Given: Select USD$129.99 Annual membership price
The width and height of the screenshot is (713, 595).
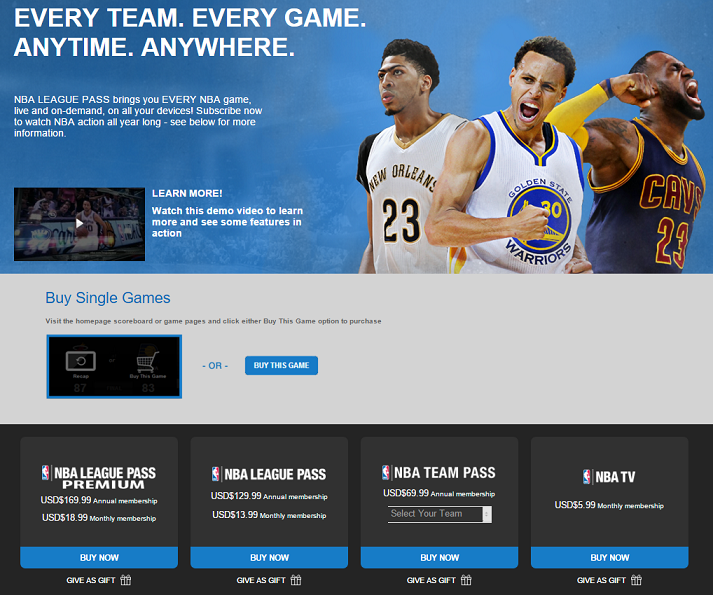Looking at the screenshot, I should (269, 496).
